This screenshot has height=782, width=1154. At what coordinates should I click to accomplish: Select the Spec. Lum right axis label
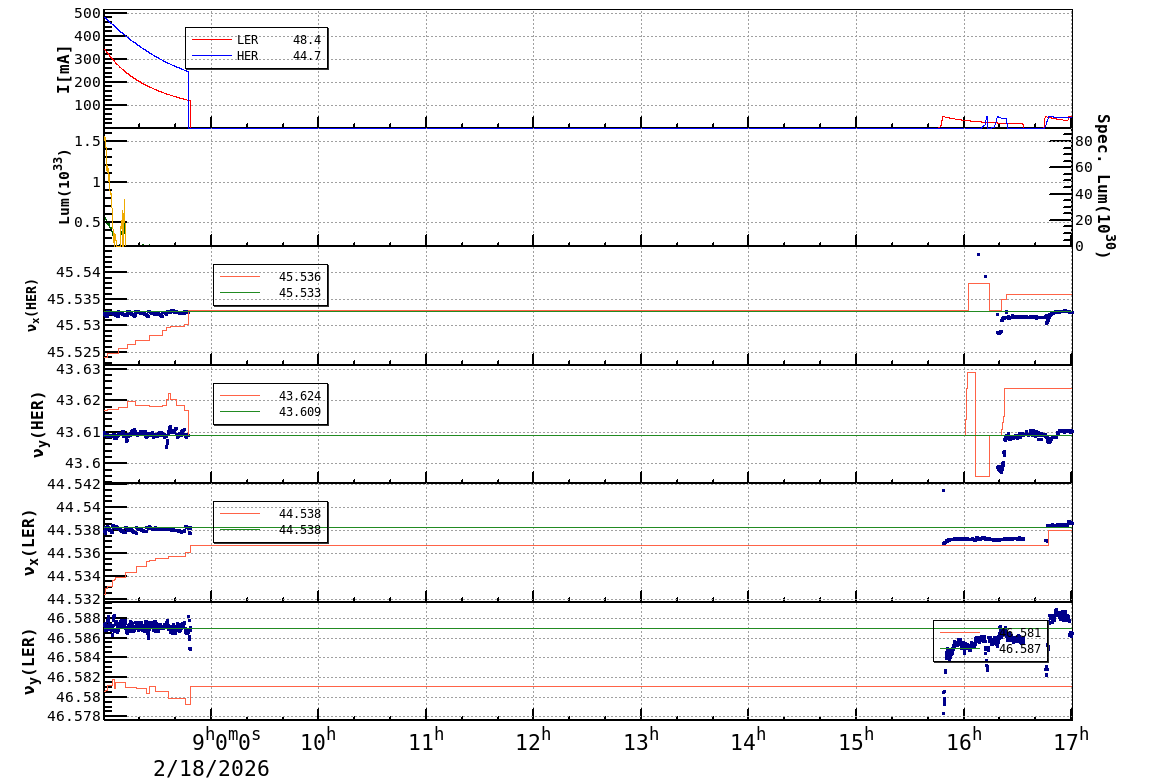[x=1103, y=186]
